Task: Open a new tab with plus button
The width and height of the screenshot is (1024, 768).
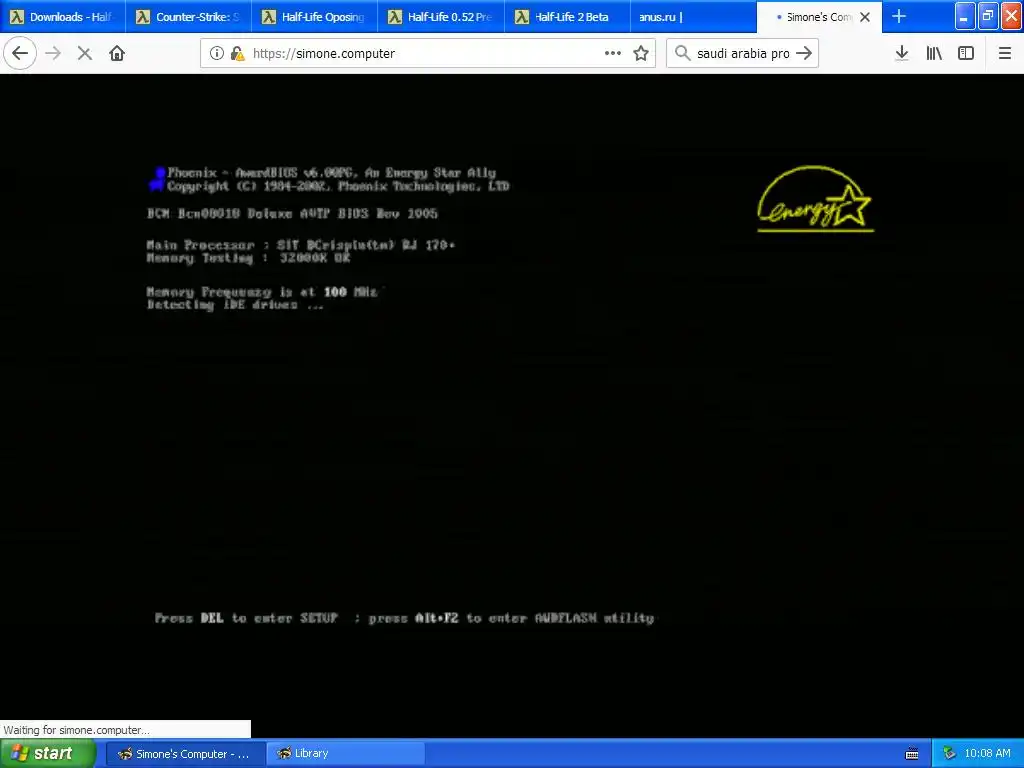Action: [x=899, y=16]
